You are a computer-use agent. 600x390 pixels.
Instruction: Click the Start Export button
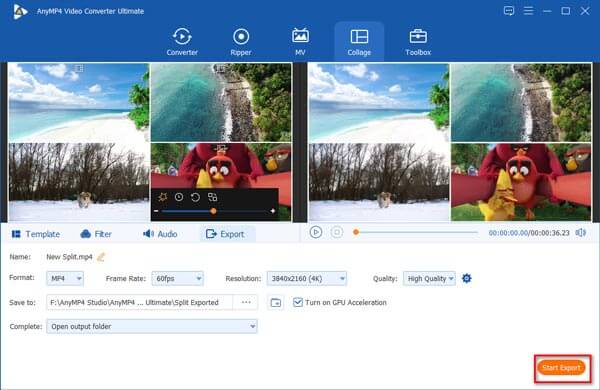(561, 368)
